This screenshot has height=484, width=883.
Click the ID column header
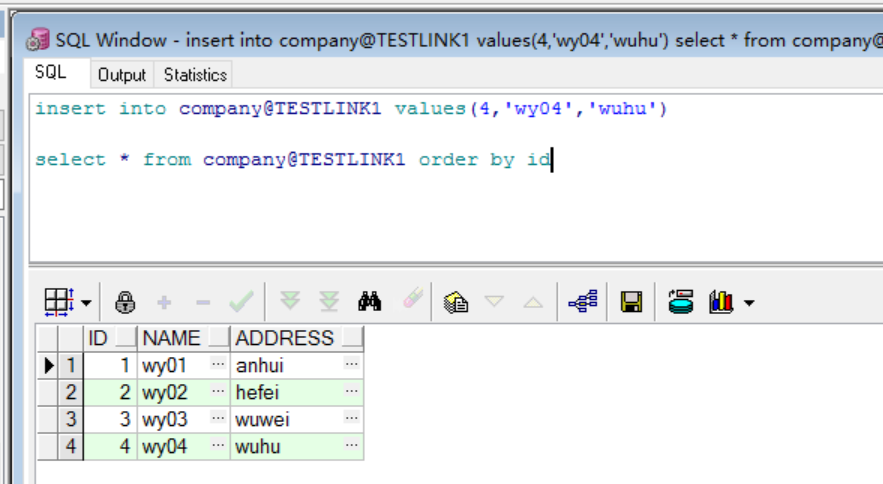point(98,338)
